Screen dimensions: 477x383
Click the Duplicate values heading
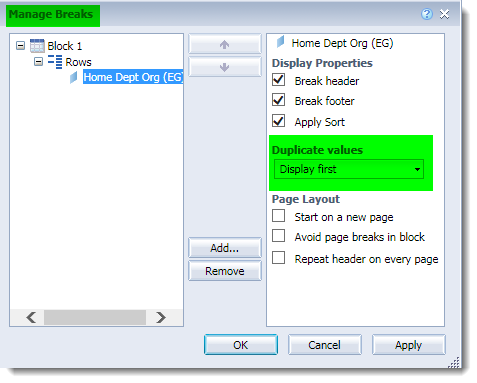pos(317,150)
